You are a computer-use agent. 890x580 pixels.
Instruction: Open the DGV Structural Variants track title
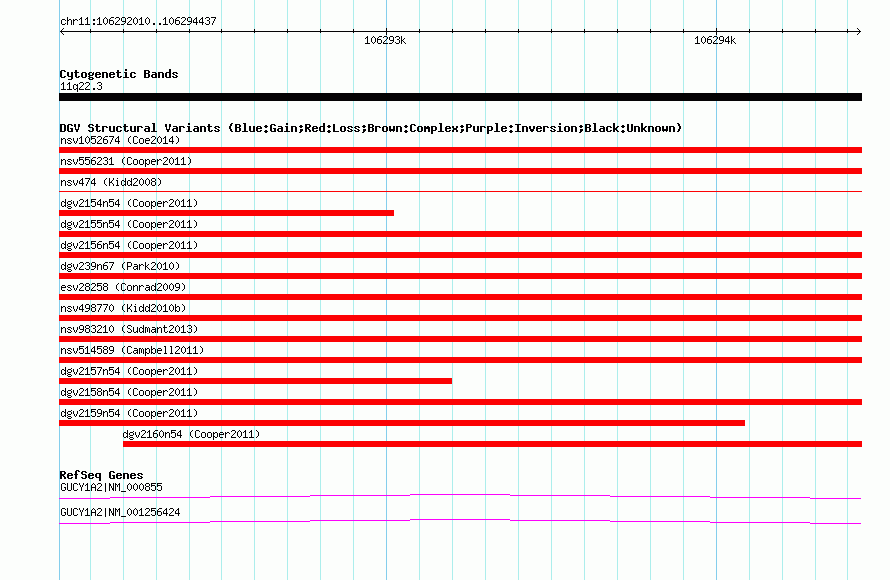(x=371, y=128)
